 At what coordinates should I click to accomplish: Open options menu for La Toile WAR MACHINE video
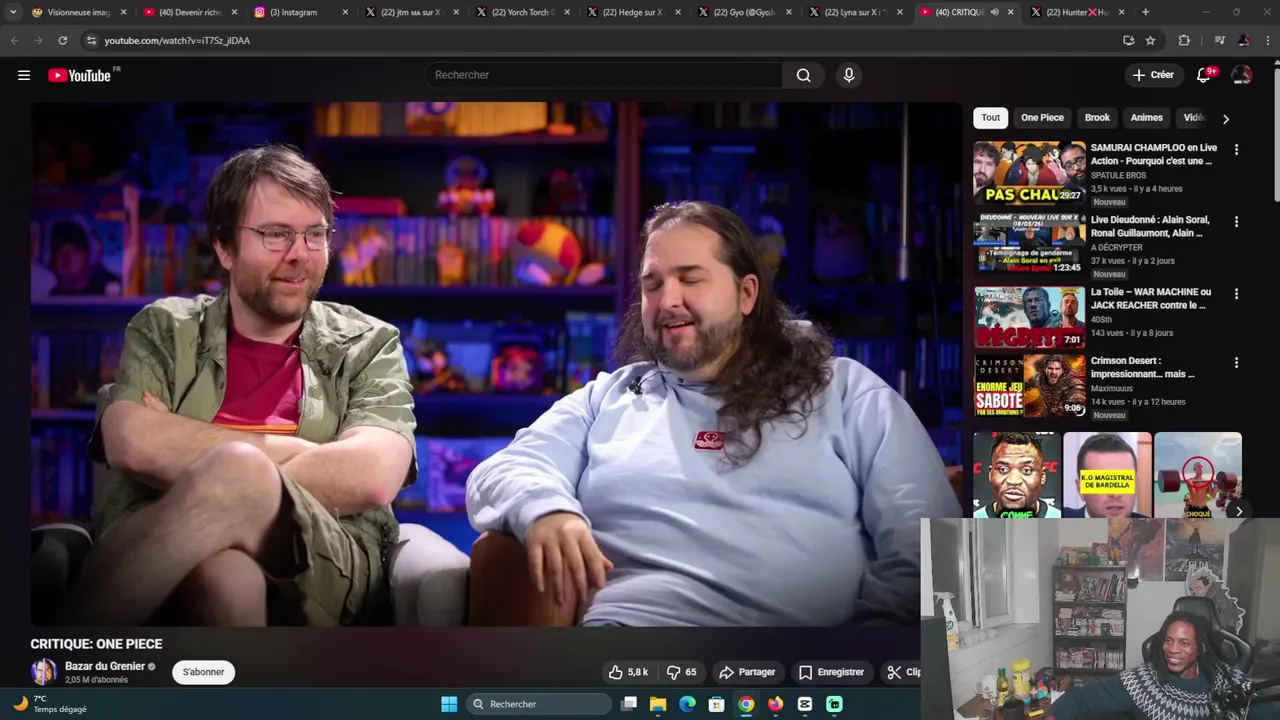point(1236,294)
